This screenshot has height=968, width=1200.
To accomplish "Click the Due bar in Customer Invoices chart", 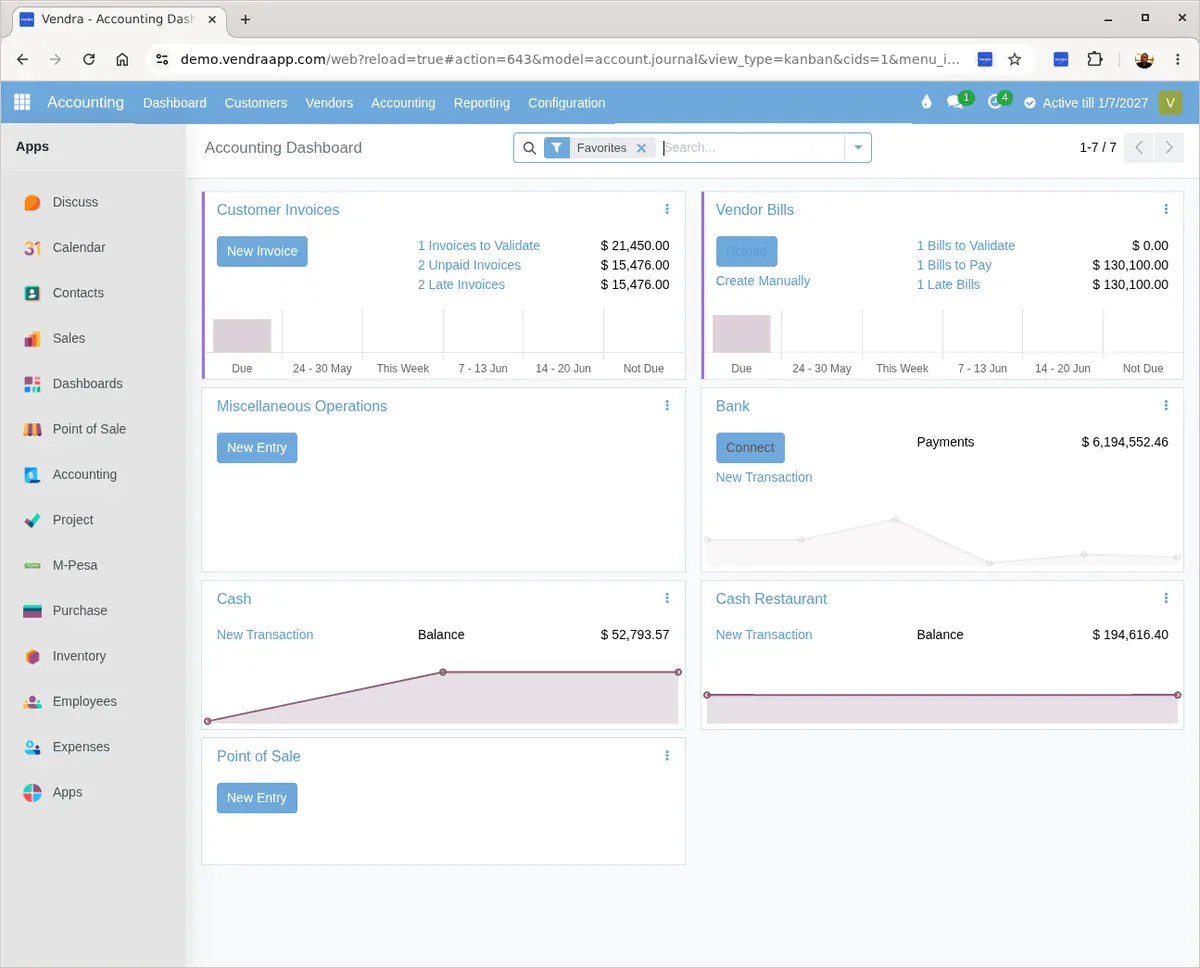I will tap(242, 336).
